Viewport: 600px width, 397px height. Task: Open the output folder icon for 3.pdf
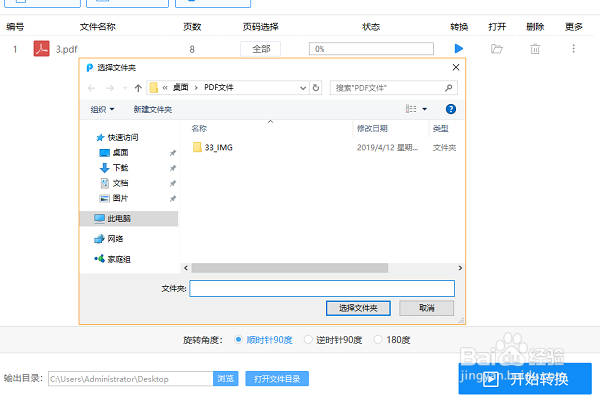497,49
